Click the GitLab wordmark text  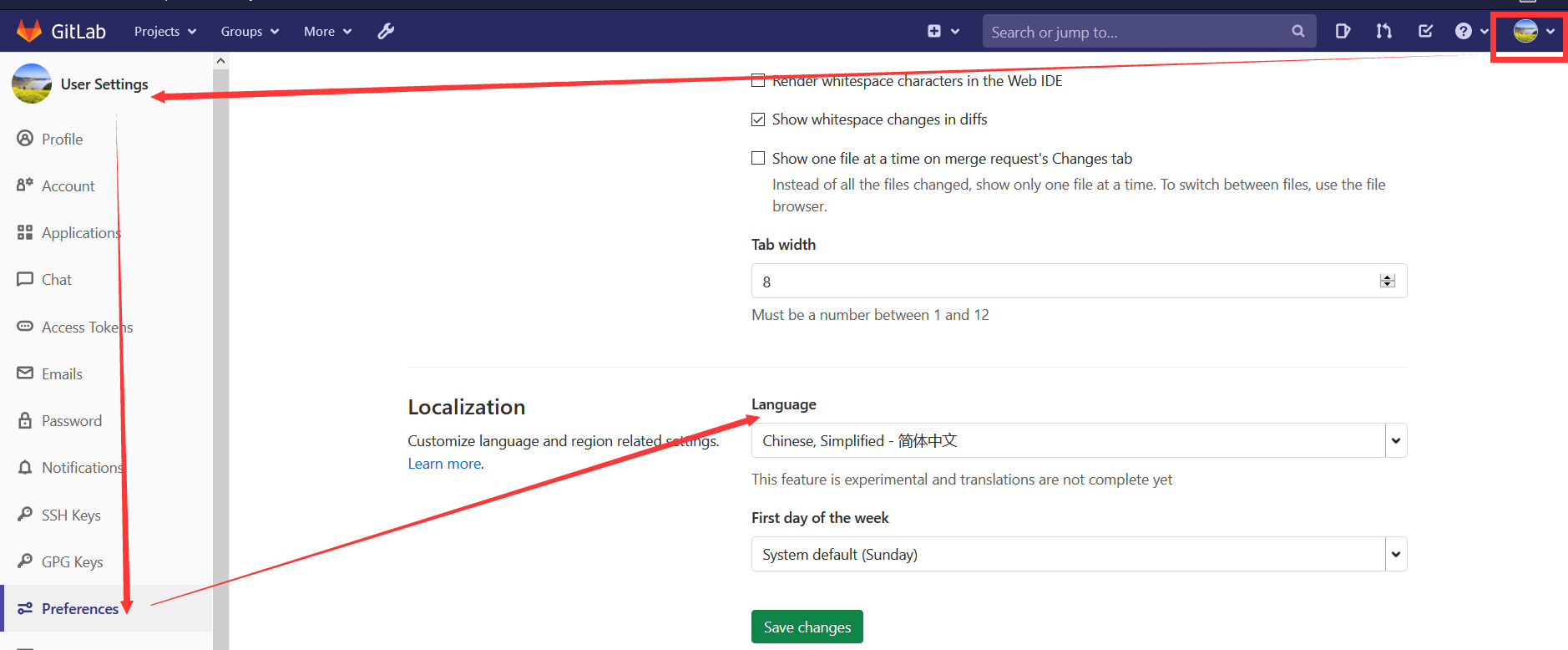(78, 32)
